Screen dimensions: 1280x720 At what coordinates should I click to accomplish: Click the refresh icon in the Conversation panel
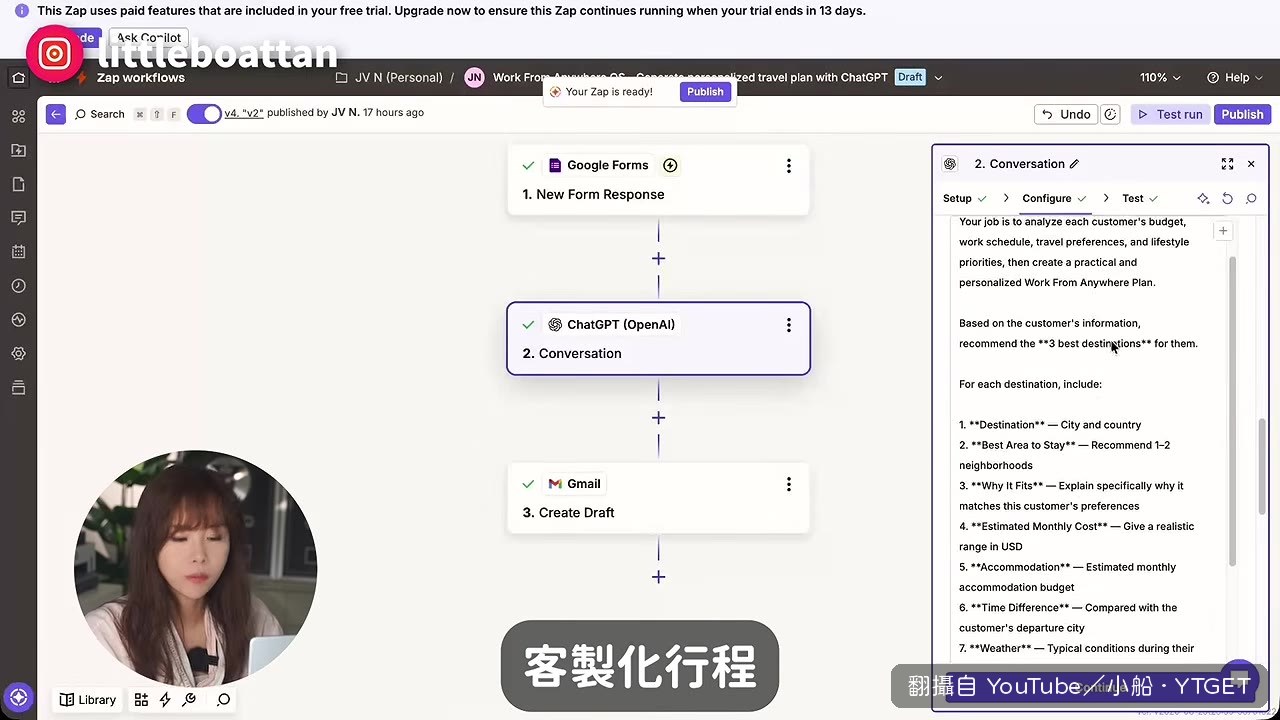coord(1227,198)
